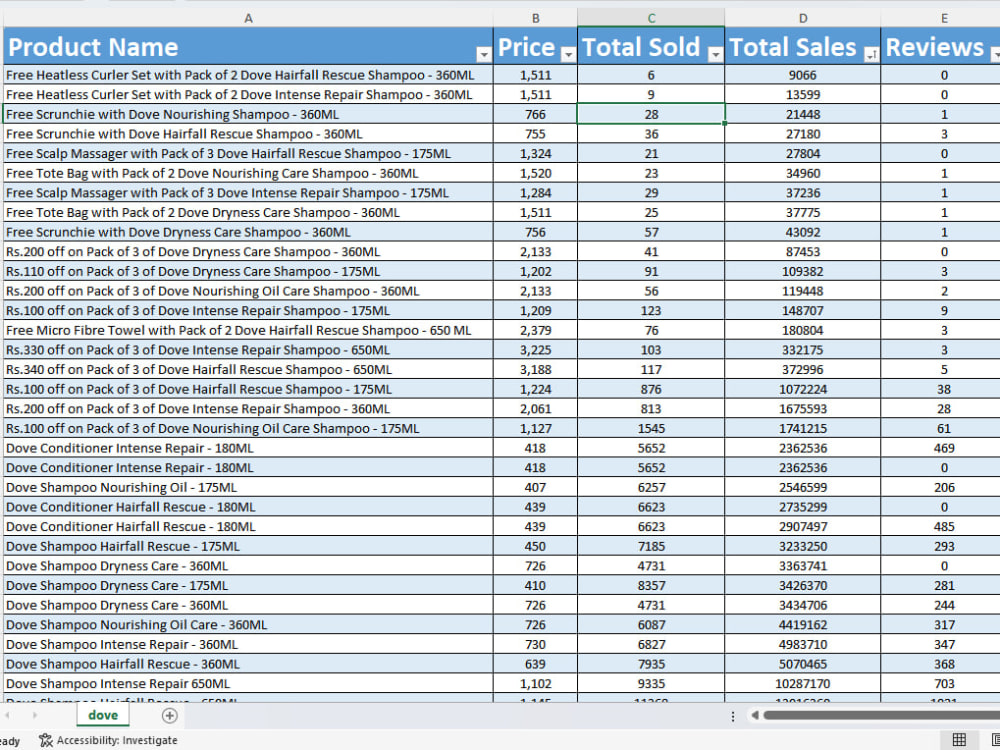The width and height of the screenshot is (1000, 750).
Task: Open Accessibility: Investigate in status bar
Action: pos(108,740)
